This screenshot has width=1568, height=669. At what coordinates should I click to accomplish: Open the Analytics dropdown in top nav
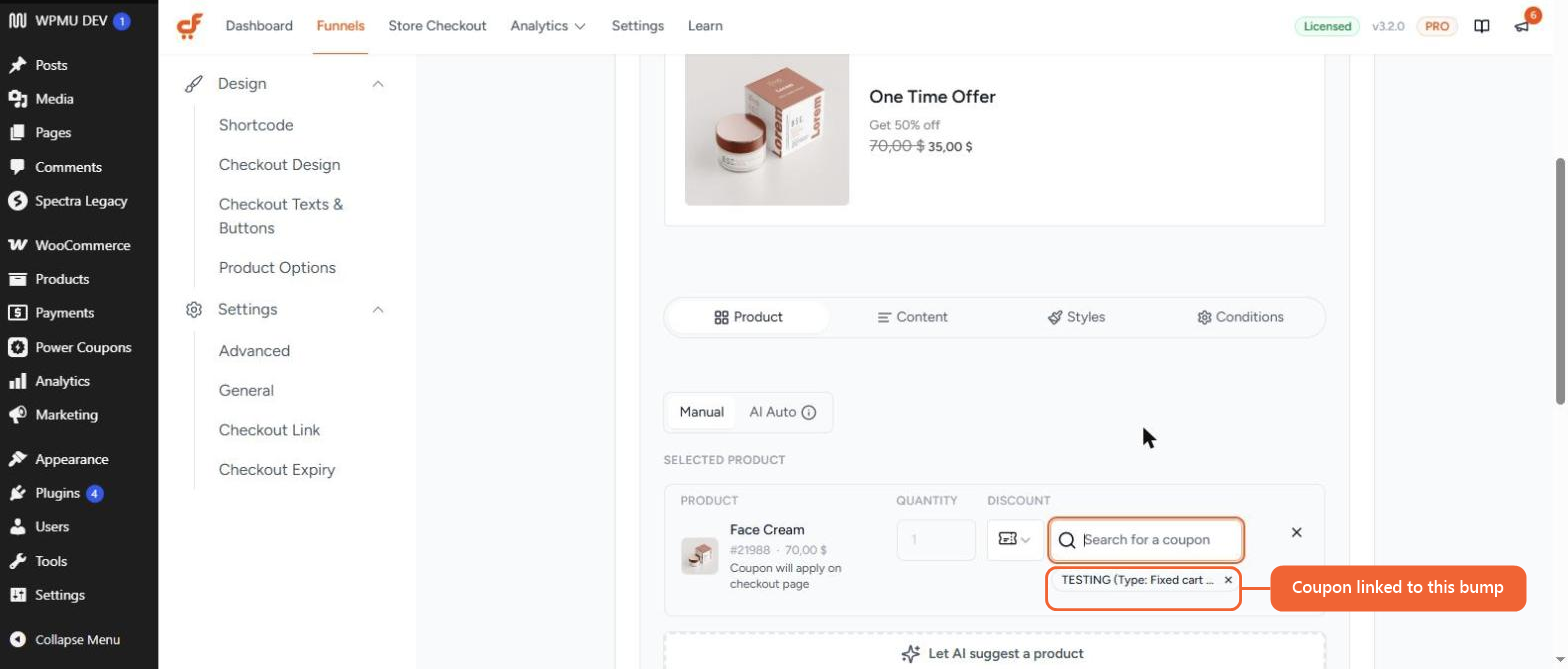pos(548,26)
